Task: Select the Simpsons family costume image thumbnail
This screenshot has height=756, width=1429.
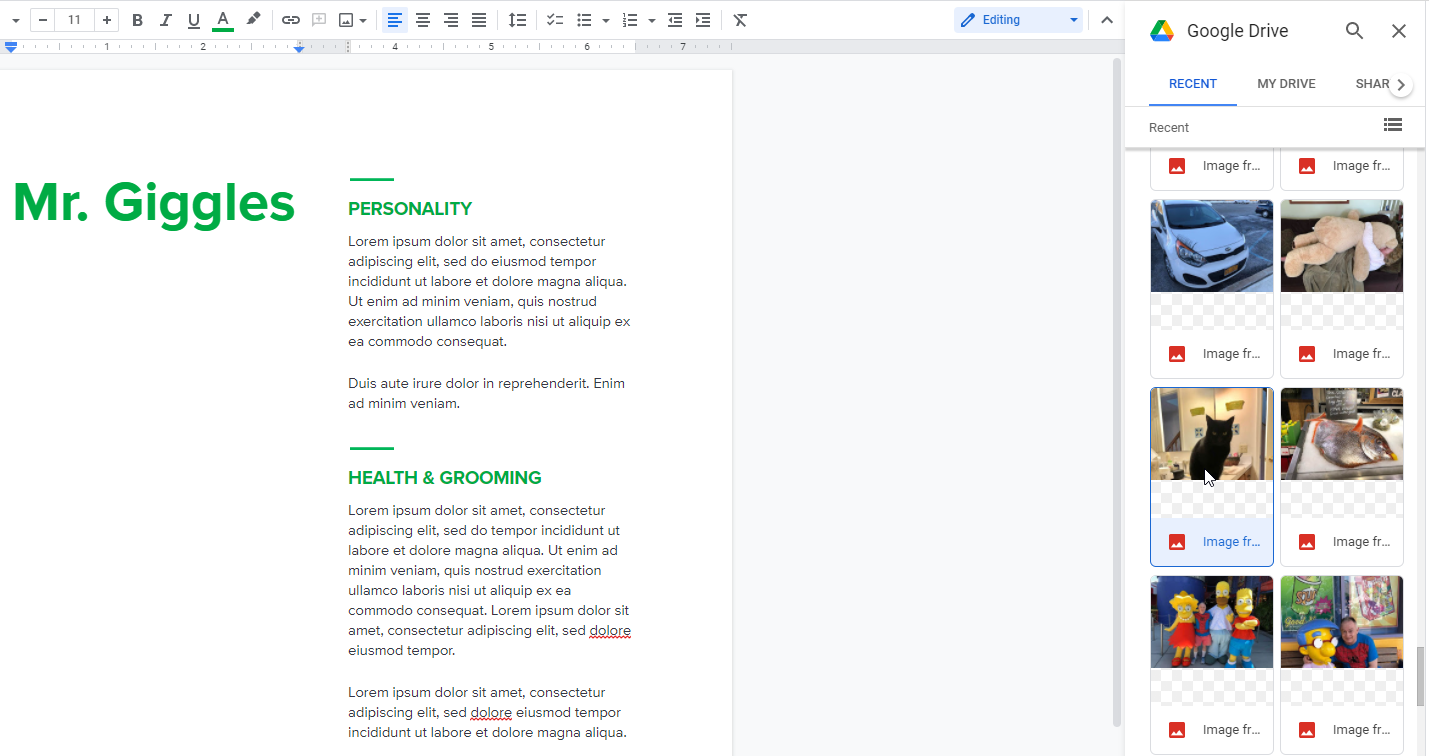Action: (1212, 622)
